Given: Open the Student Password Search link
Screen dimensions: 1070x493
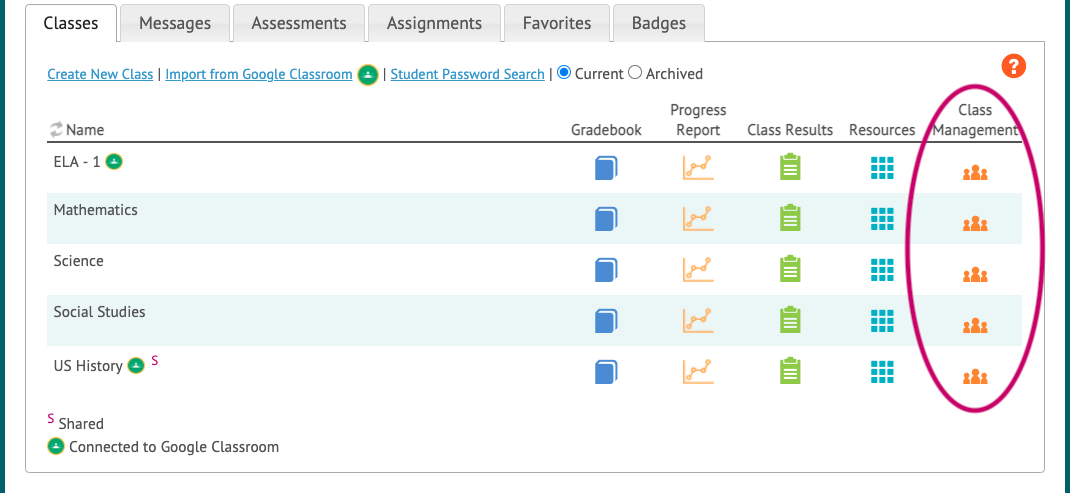Looking at the screenshot, I should click(x=467, y=74).
